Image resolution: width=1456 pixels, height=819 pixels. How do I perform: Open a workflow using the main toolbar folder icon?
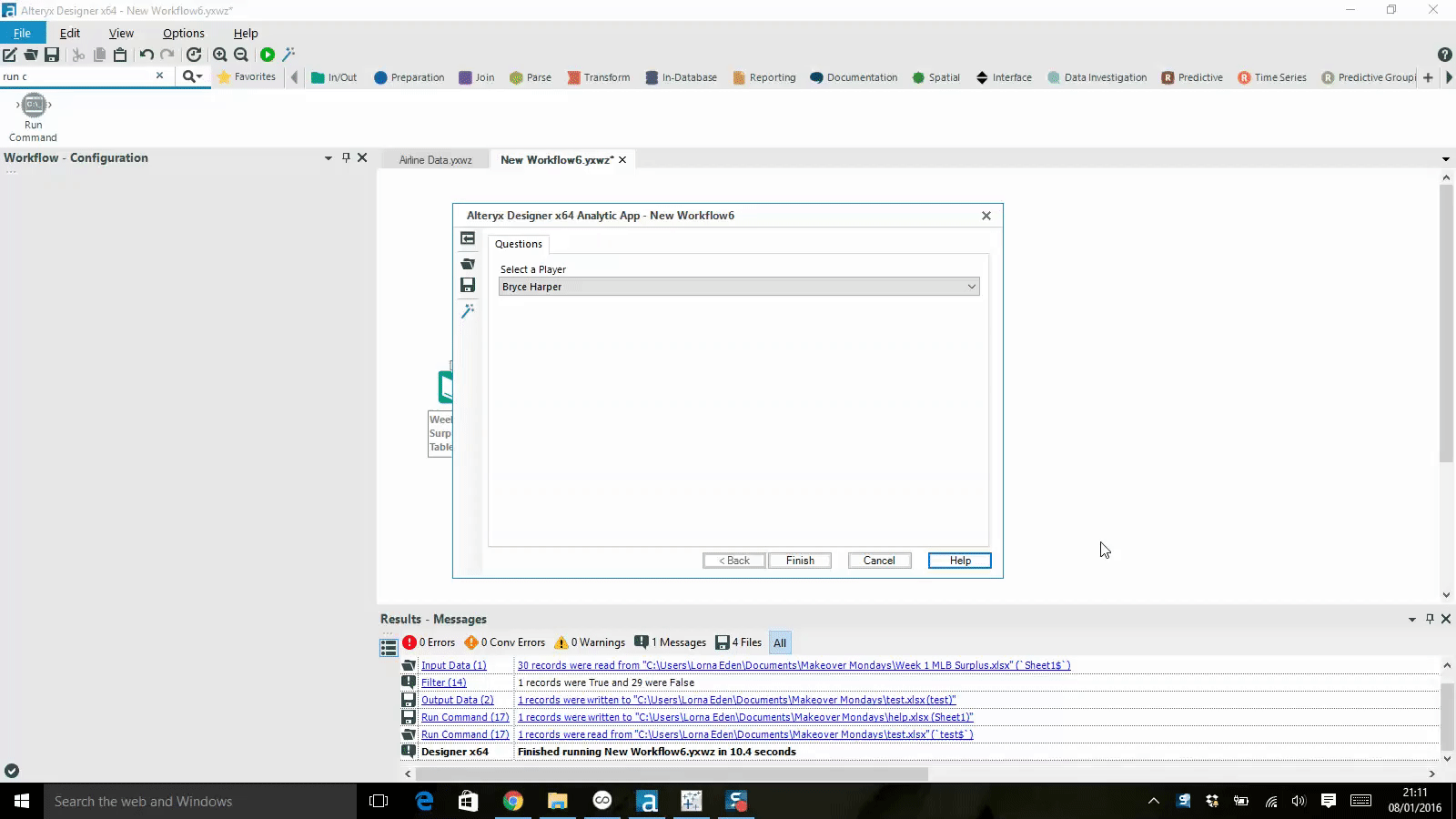click(30, 55)
